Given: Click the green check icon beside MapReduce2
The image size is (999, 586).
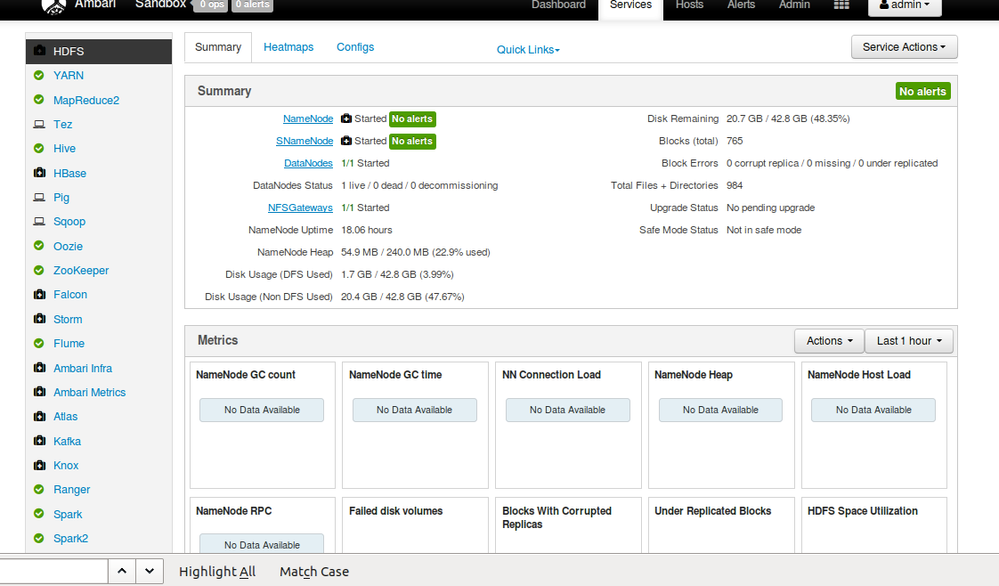Looking at the screenshot, I should pos(39,100).
